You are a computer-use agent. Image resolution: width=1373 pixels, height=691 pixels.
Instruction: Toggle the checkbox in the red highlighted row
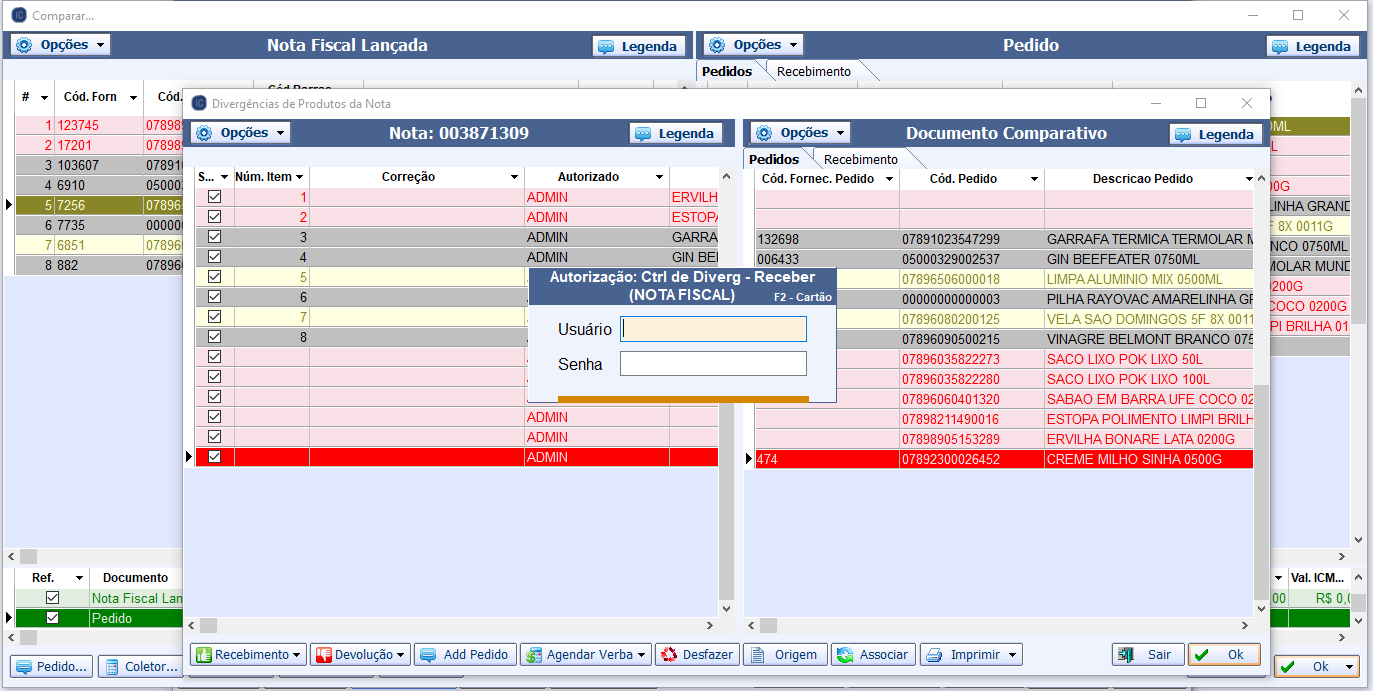point(214,457)
